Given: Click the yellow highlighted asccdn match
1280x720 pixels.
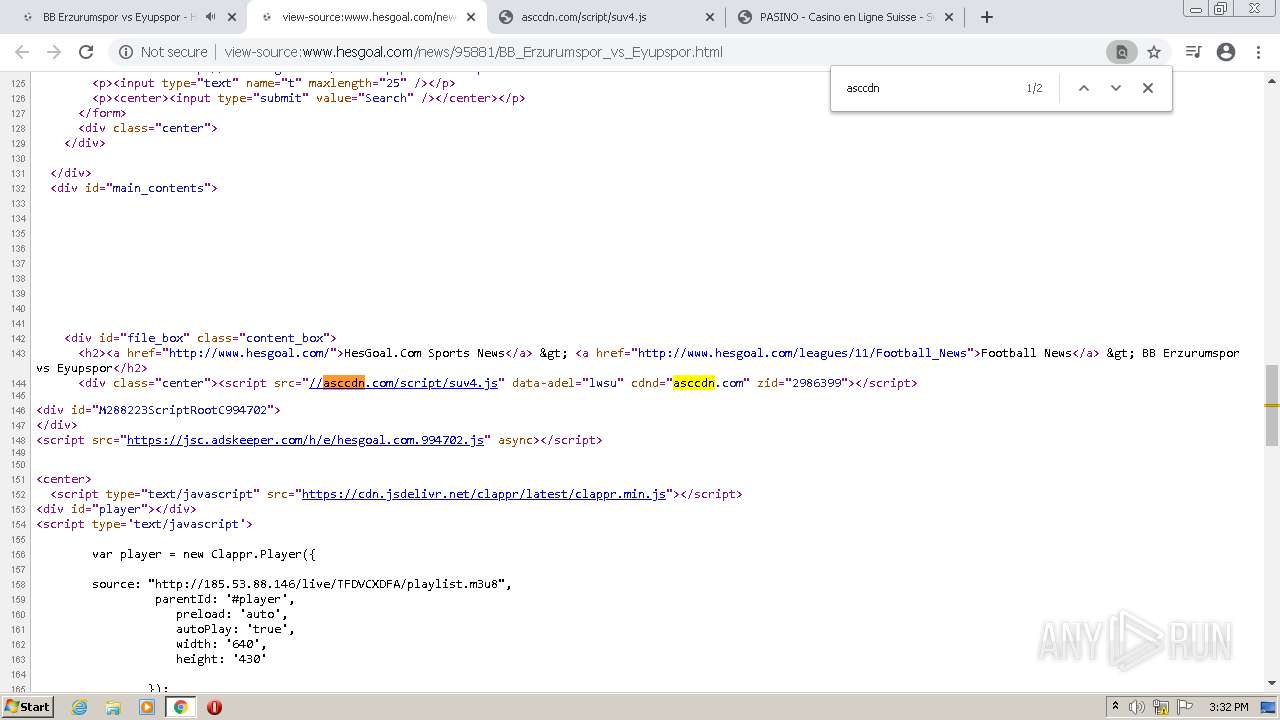Looking at the screenshot, I should point(694,383).
